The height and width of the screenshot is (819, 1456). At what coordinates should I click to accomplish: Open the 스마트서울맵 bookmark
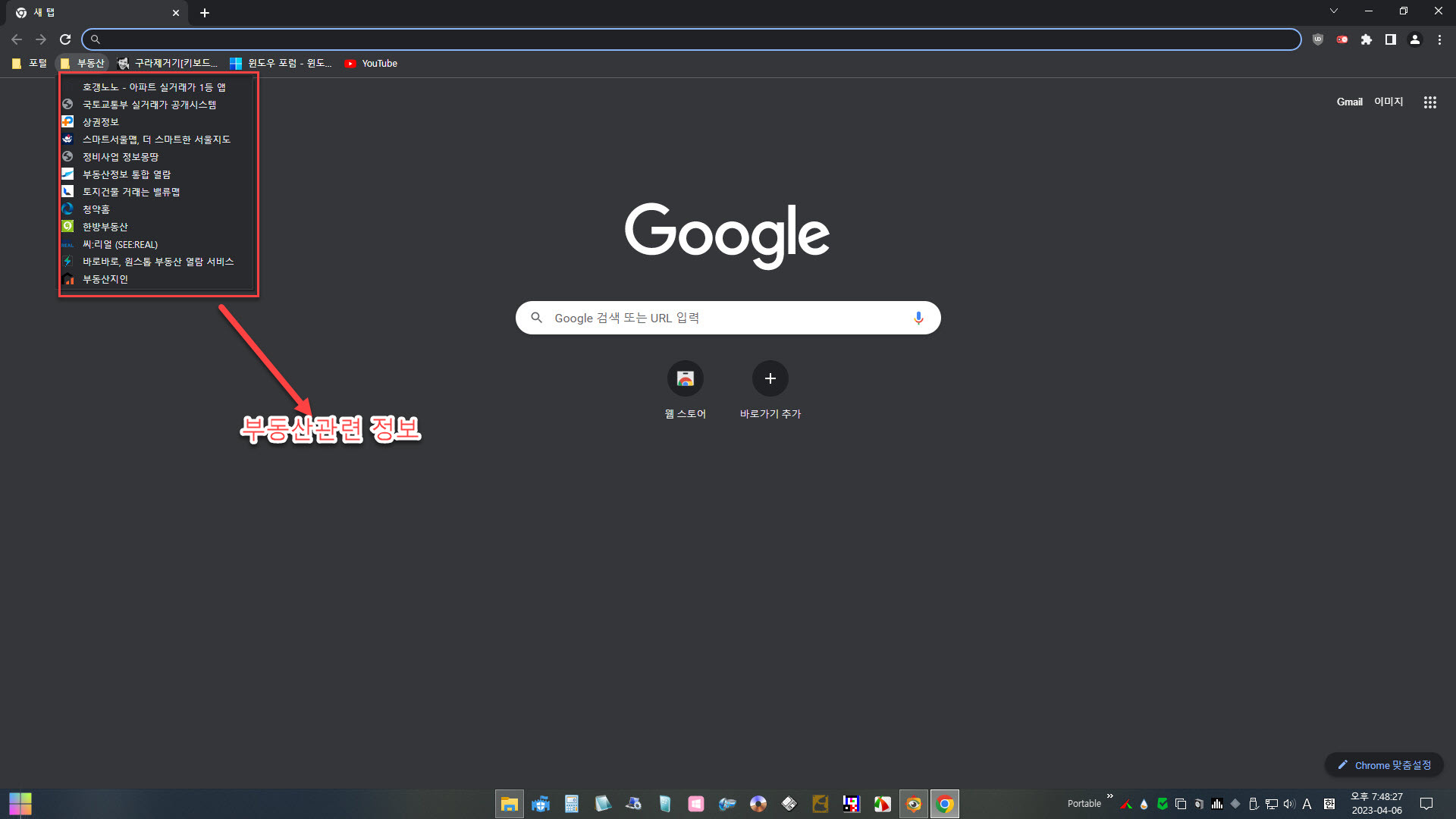coord(156,140)
